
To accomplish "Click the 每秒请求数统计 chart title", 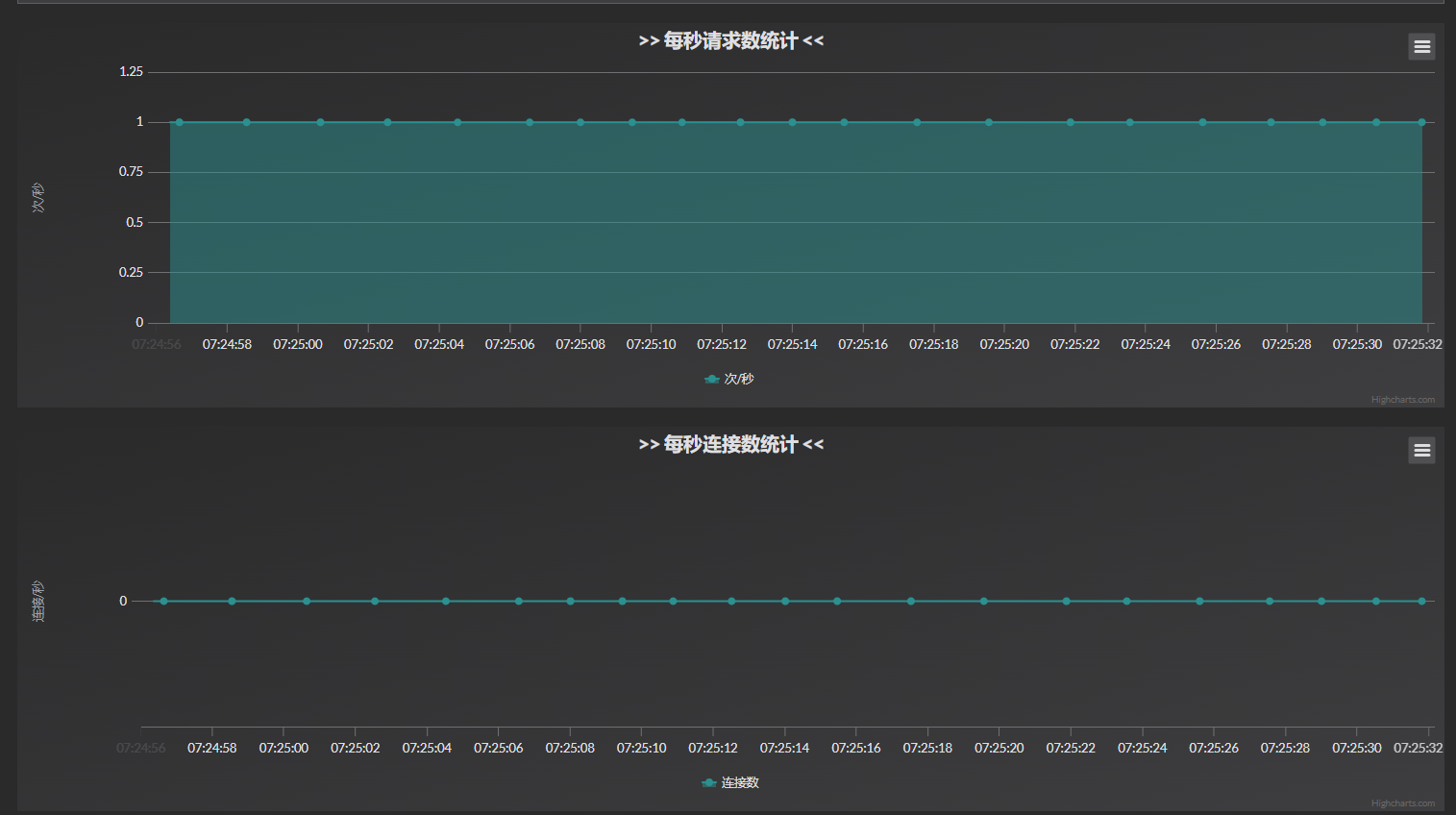I will pos(731,40).
